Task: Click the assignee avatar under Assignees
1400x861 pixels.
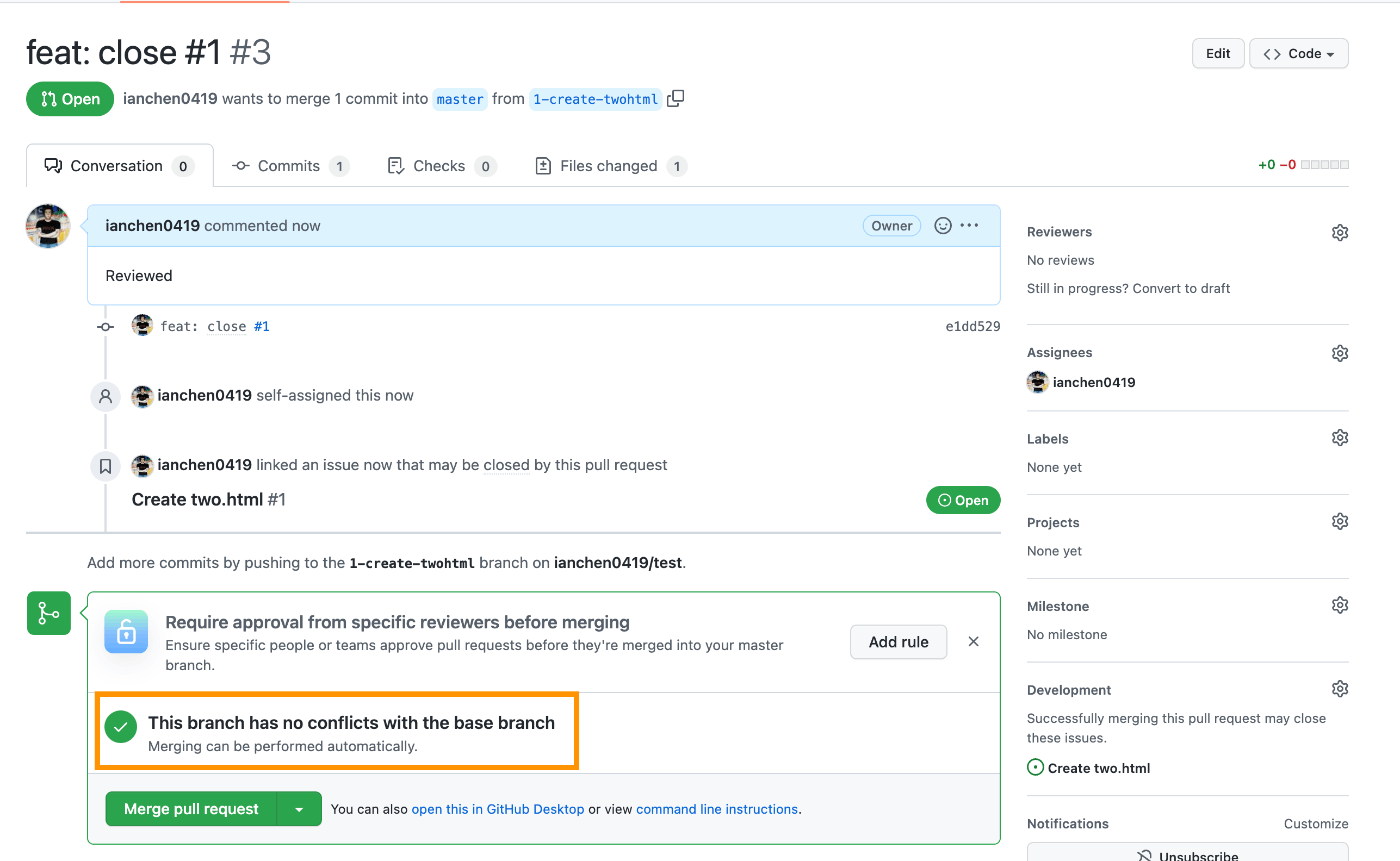Action: pos(1037,382)
